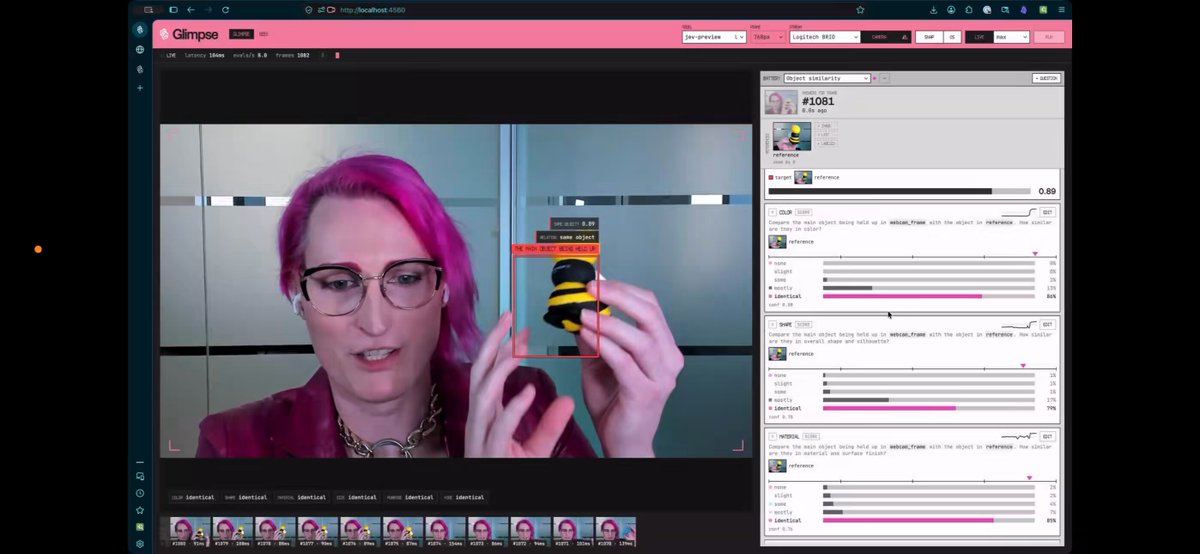Open the max rate dropdown
This screenshot has height=554, width=1200.
pyautogui.click(x=1009, y=36)
